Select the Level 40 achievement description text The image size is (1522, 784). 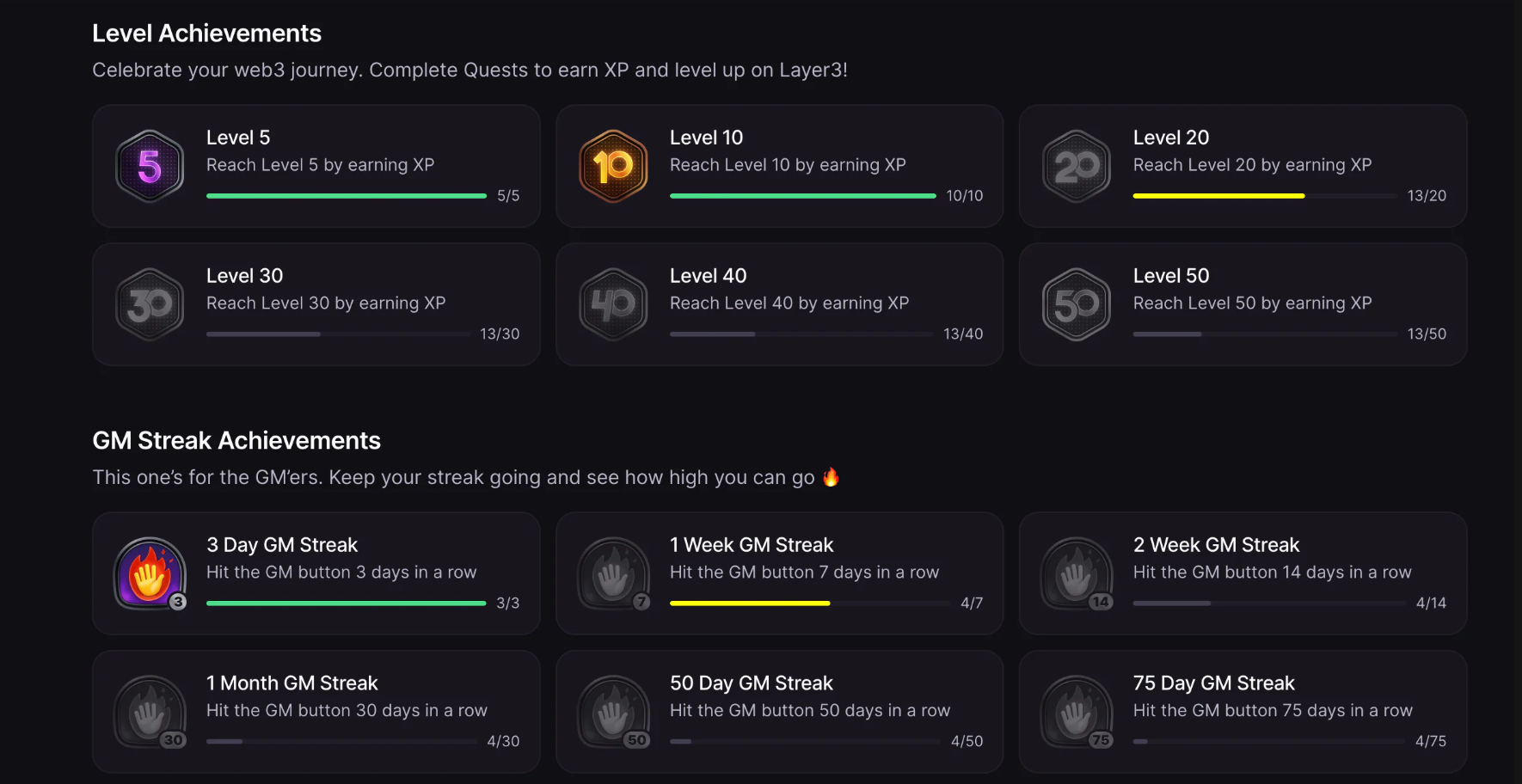pos(789,303)
